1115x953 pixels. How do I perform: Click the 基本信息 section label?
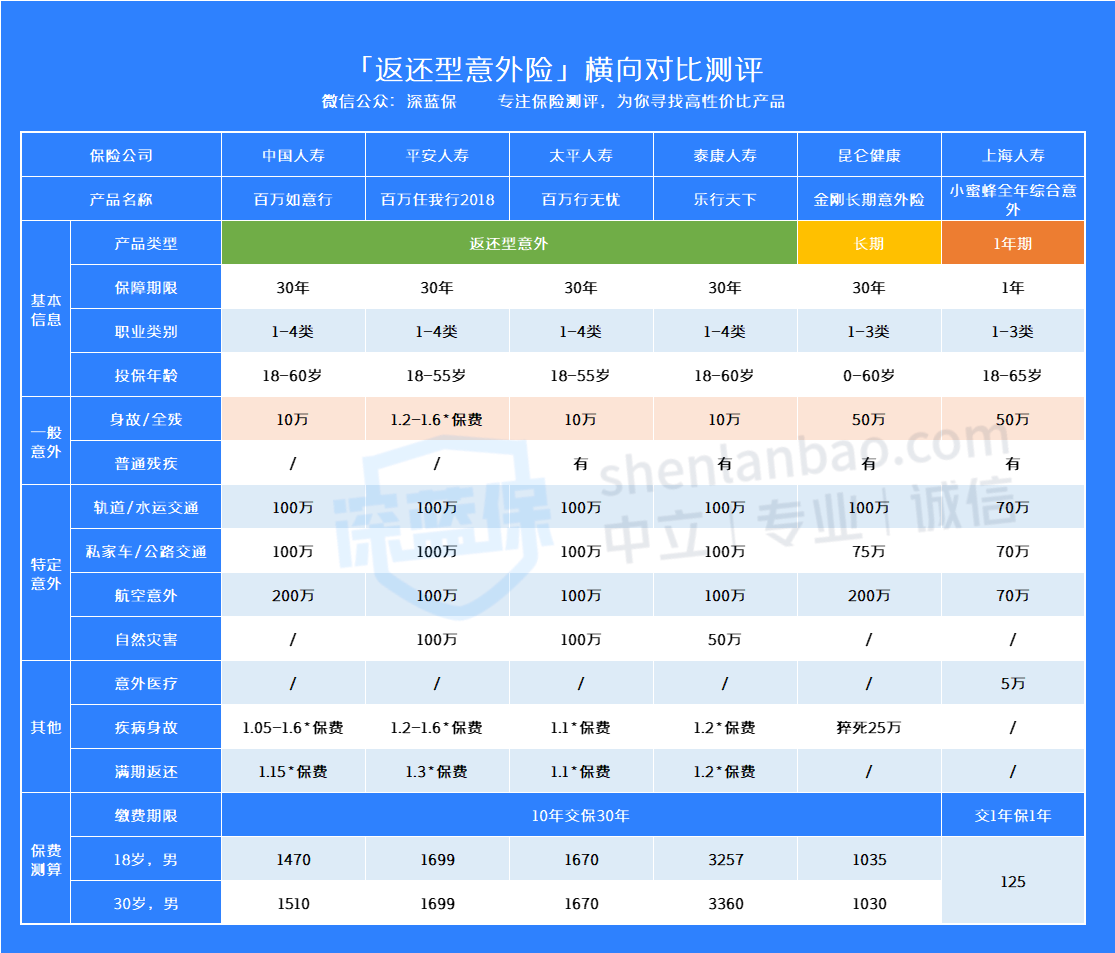point(46,309)
